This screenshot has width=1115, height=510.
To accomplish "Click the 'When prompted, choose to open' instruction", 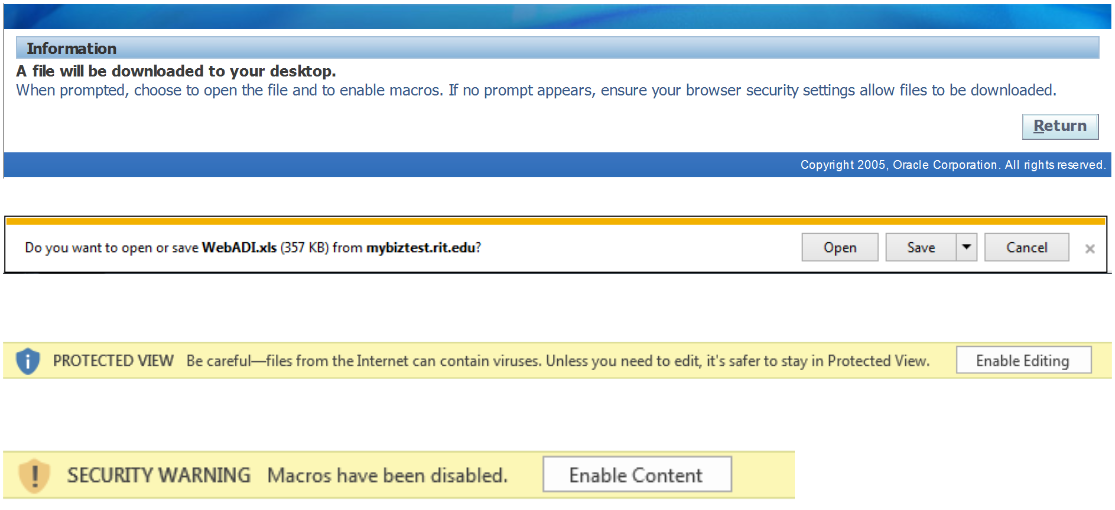I will pyautogui.click(x=535, y=90).
